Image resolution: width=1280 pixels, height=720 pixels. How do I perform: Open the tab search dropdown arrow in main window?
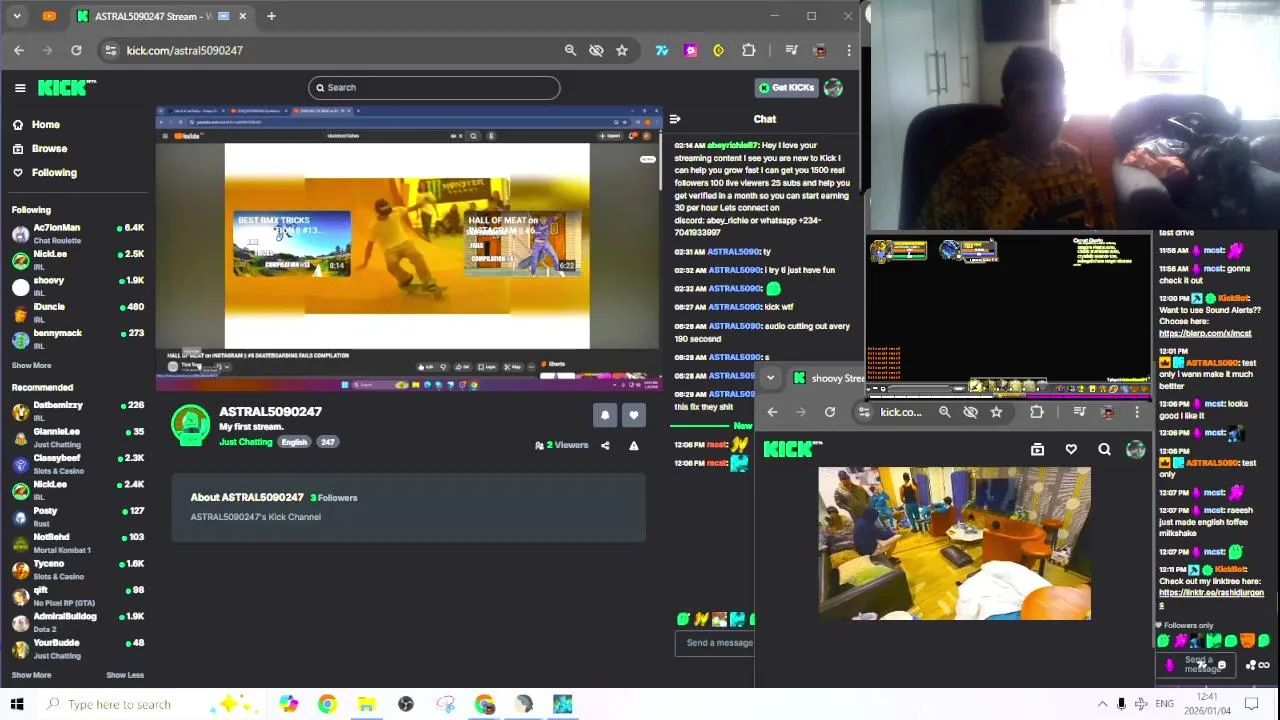coord(17,16)
